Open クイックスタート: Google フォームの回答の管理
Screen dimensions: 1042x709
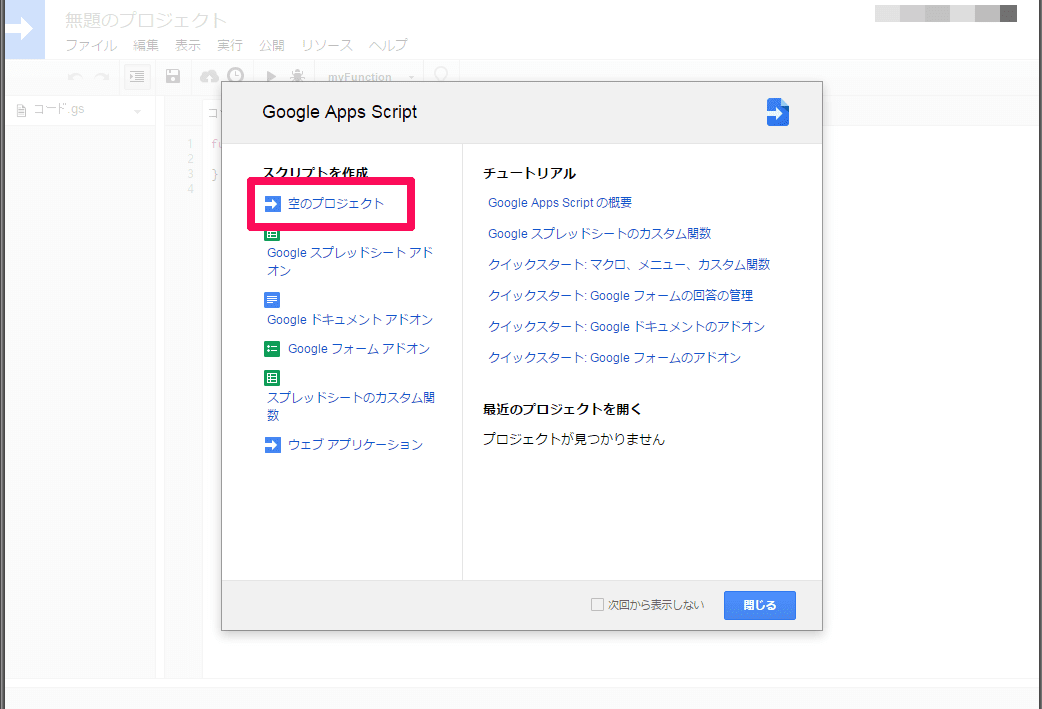pyautogui.click(x=621, y=296)
